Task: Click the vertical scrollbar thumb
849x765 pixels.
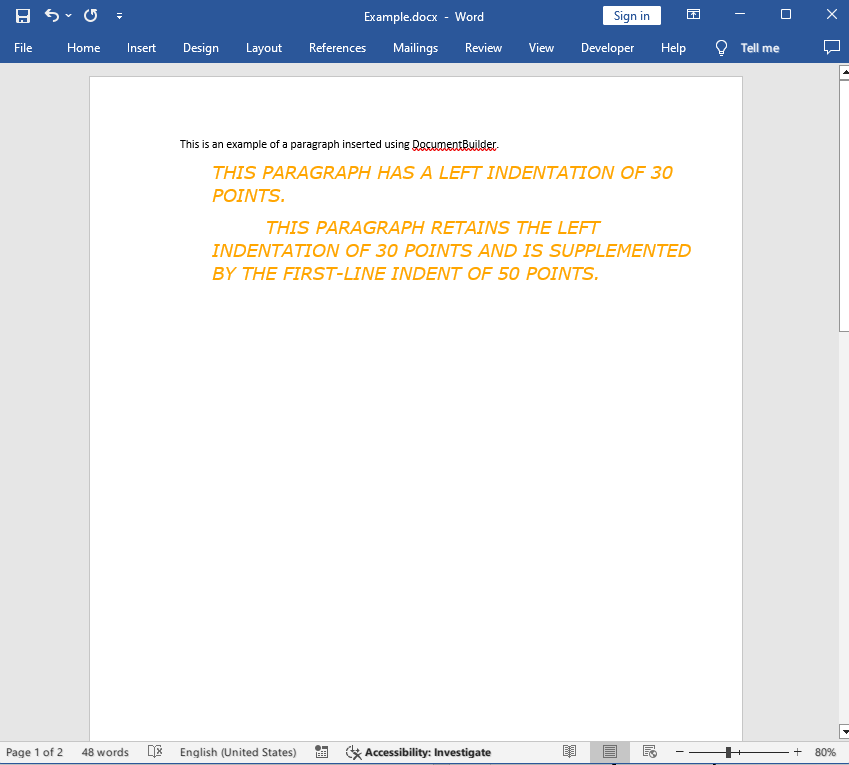Action: tap(844, 206)
